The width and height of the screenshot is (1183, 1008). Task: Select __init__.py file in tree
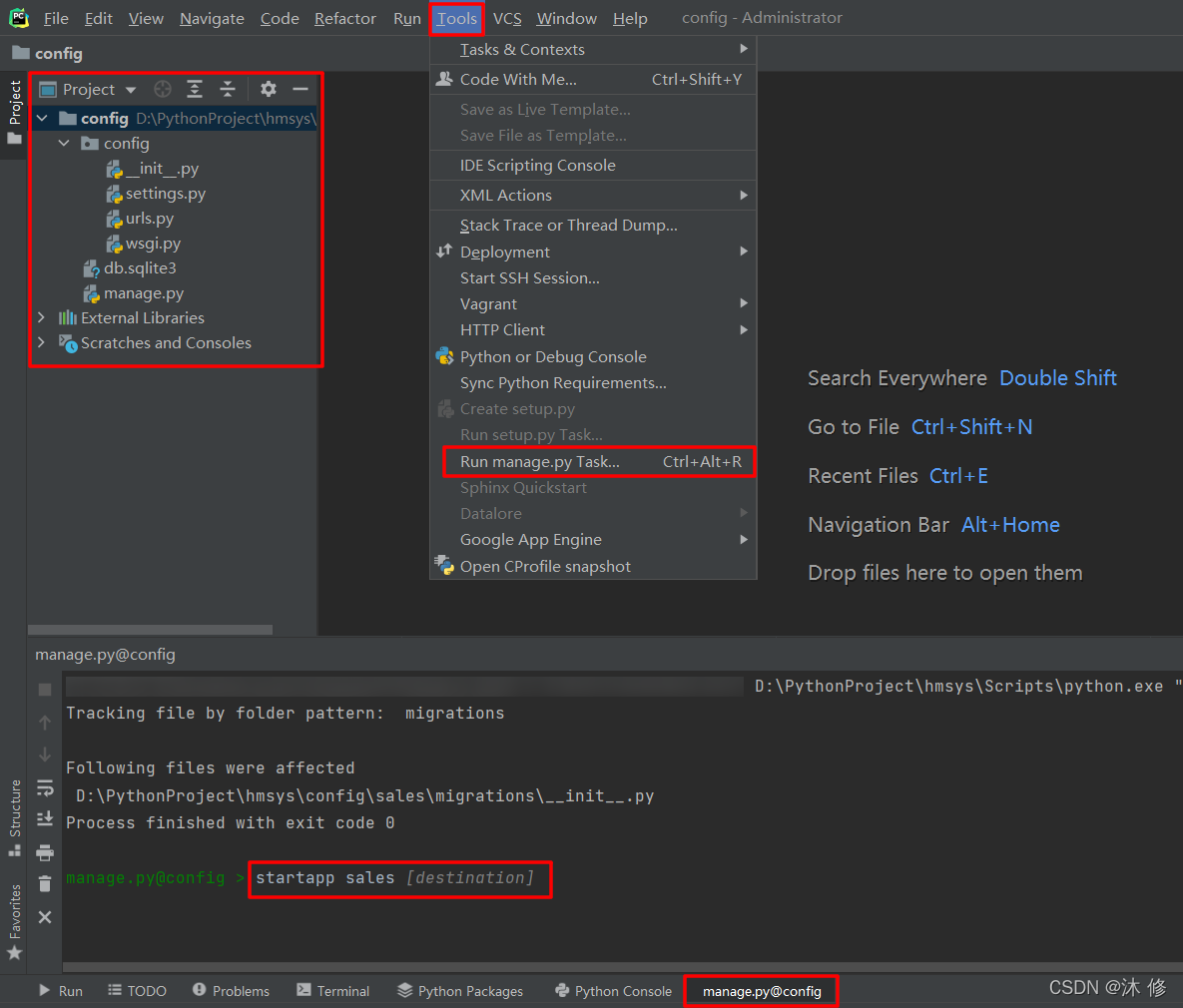153,169
